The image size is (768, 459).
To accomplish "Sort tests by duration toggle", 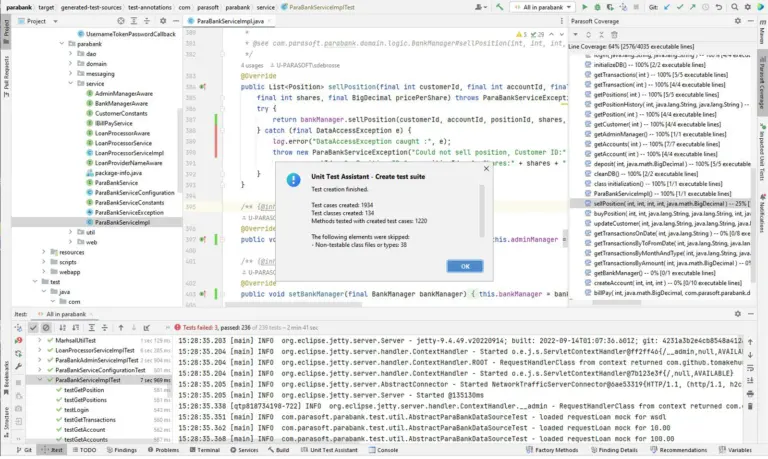I will tap(75, 328).
